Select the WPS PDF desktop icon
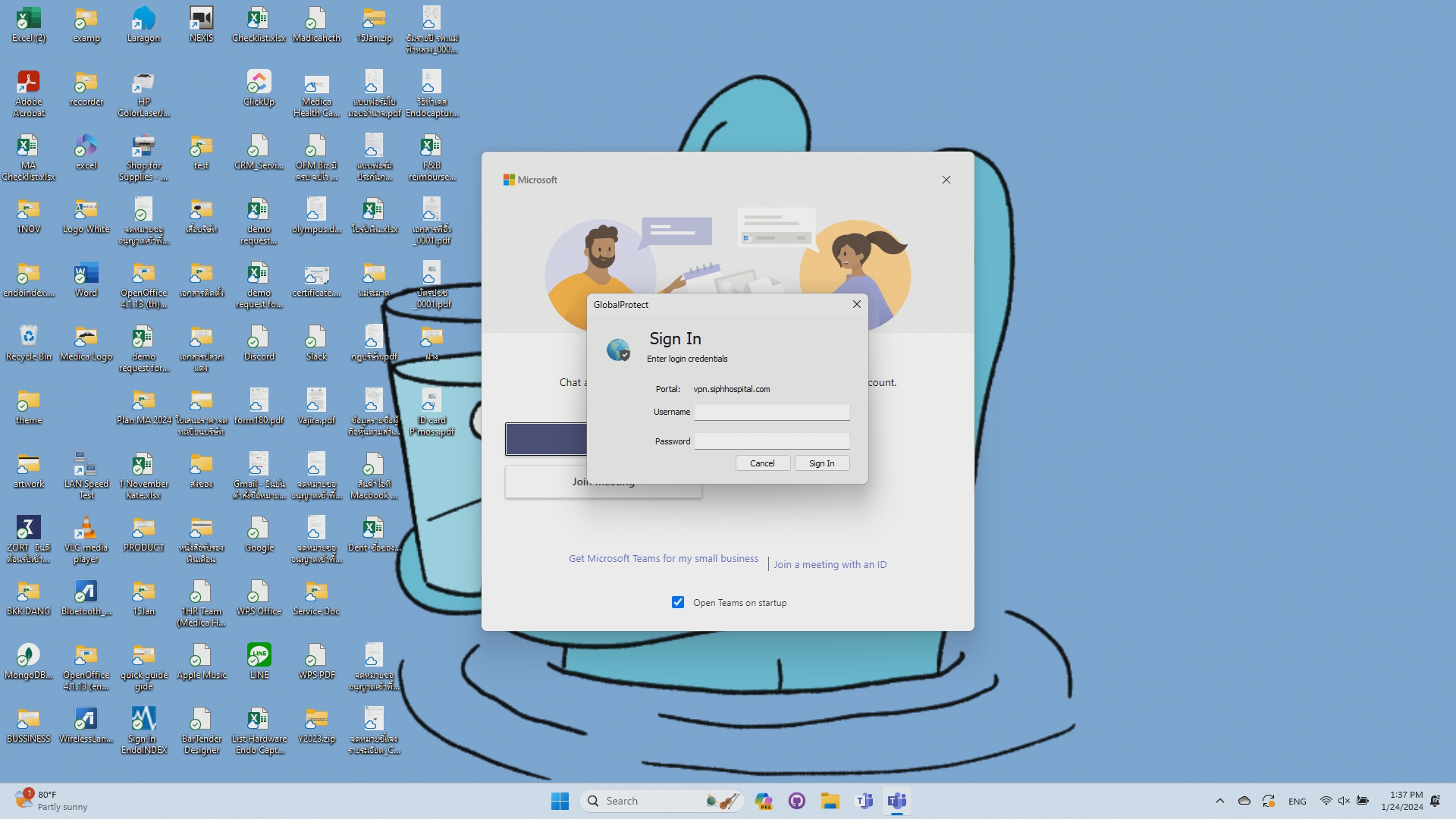Image resolution: width=1456 pixels, height=819 pixels. coord(316,662)
